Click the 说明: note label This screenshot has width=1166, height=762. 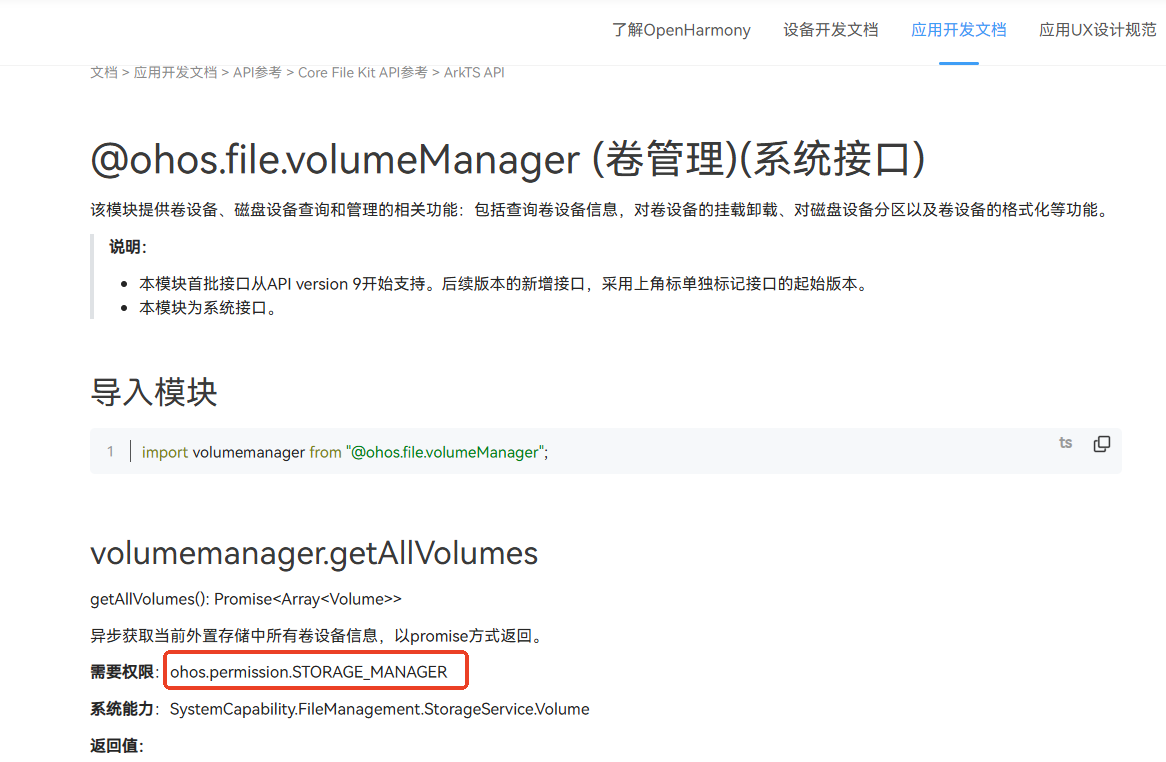[x=128, y=248]
